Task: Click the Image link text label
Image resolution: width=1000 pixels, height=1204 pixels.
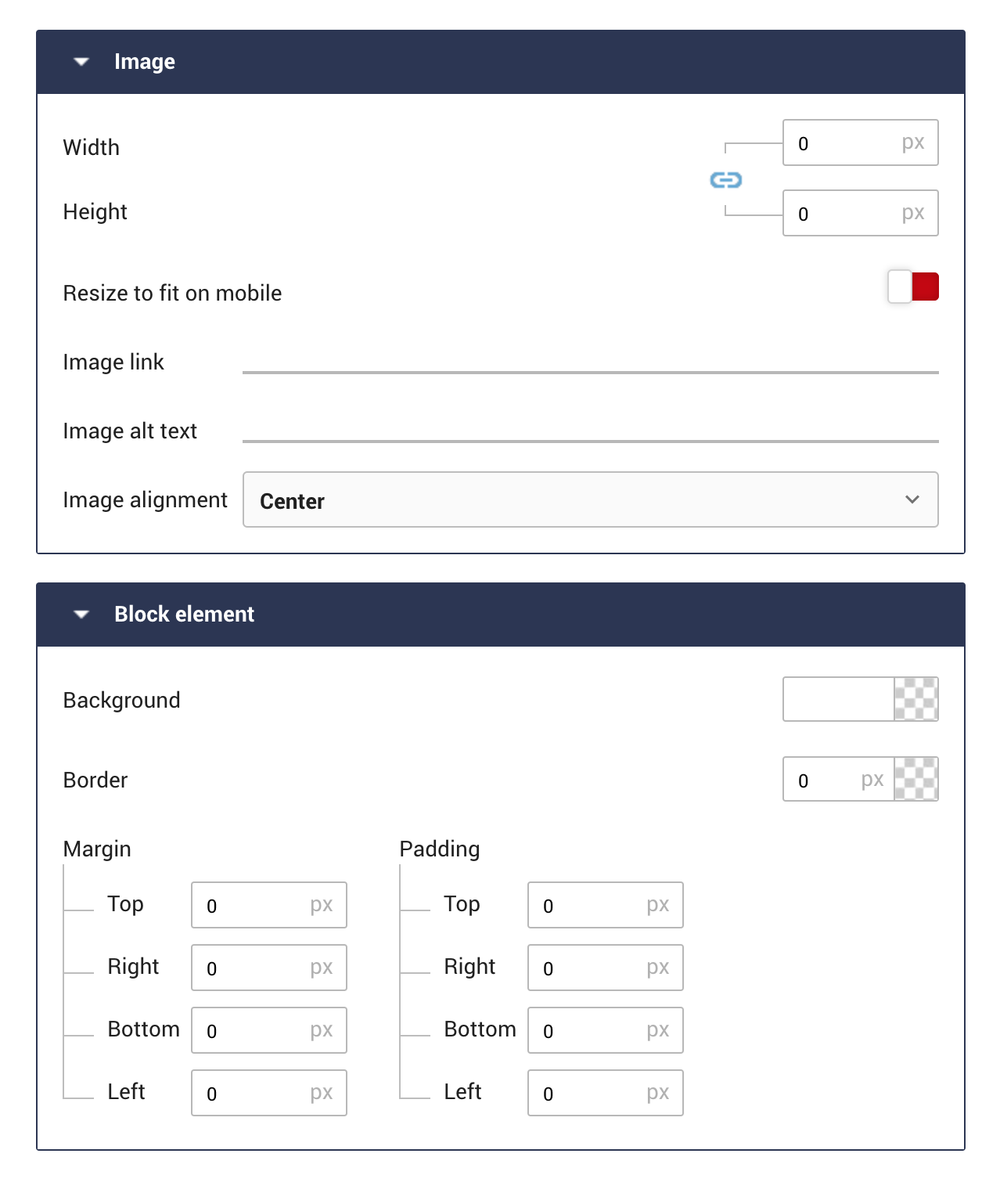Action: 113,362
